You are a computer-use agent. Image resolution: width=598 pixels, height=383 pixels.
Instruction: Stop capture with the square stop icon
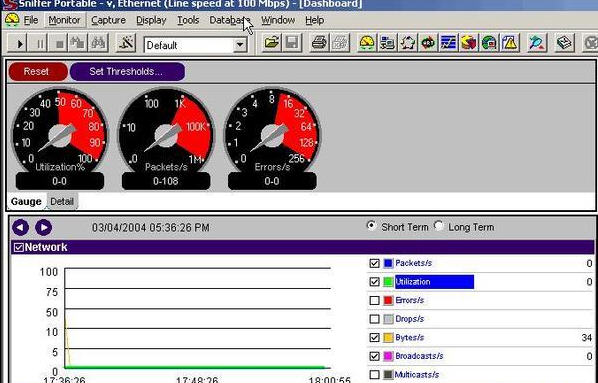coord(59,44)
